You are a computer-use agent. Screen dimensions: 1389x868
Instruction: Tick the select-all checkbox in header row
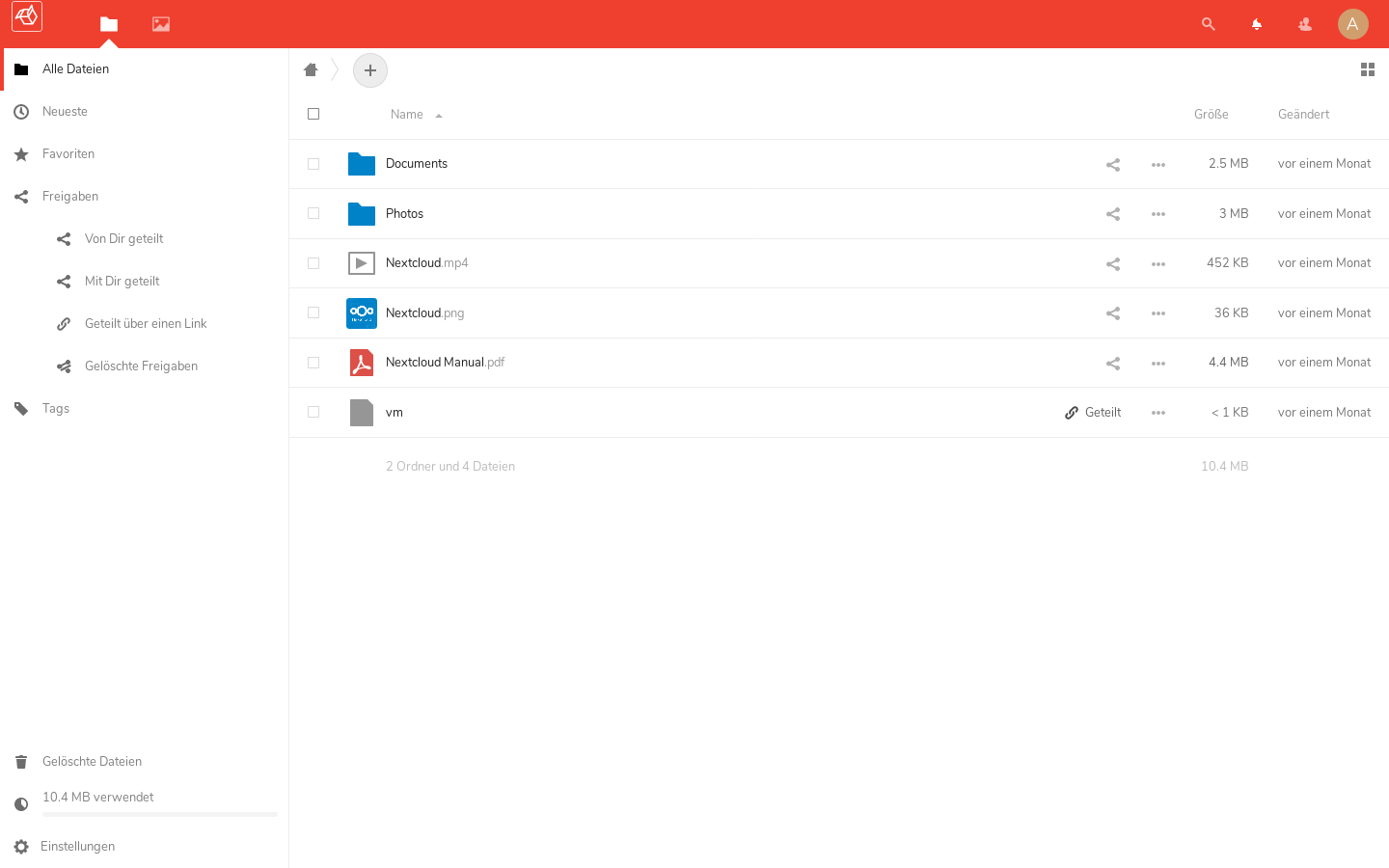point(313,114)
